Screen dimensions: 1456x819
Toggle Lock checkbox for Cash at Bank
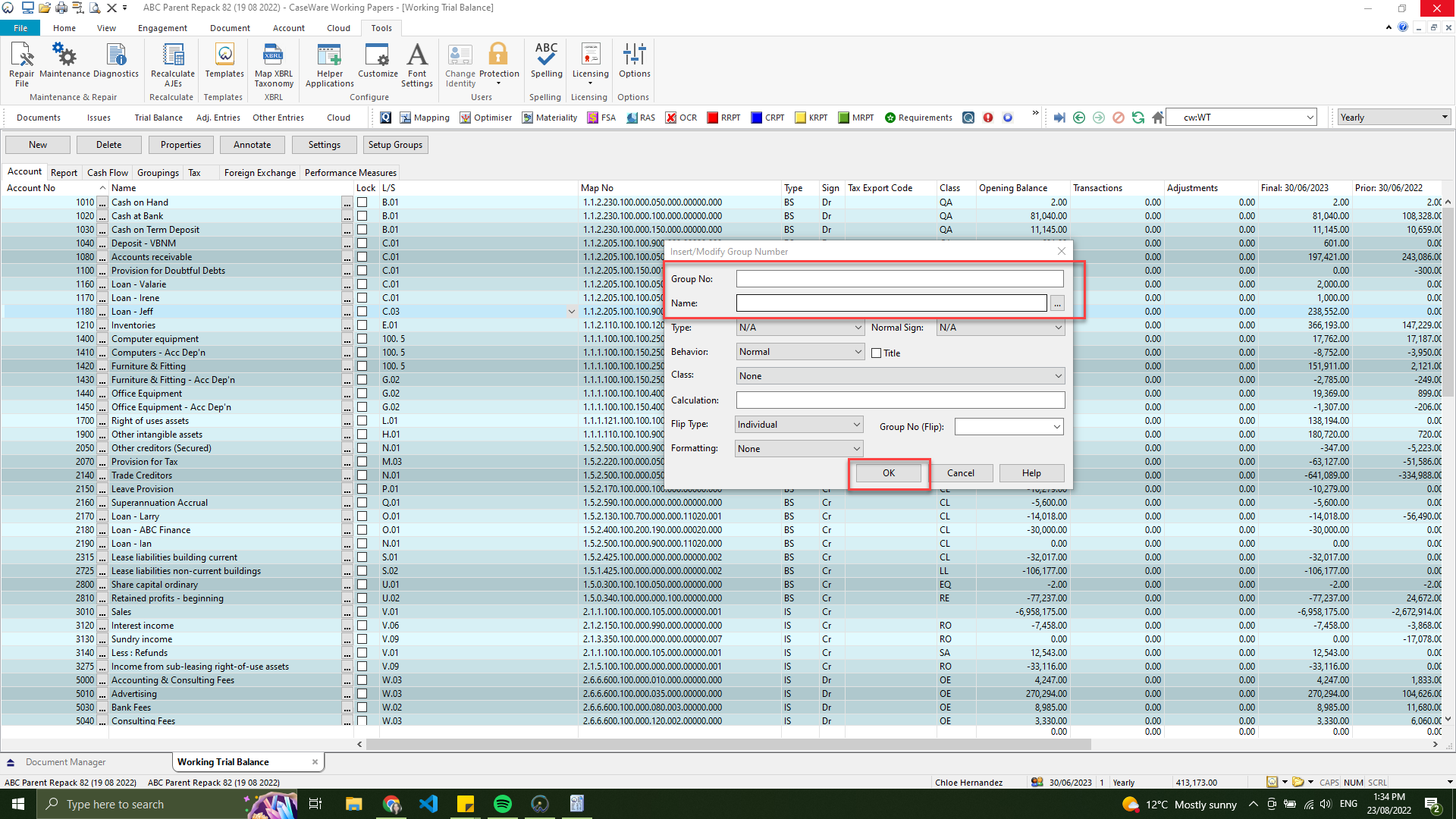coord(362,216)
